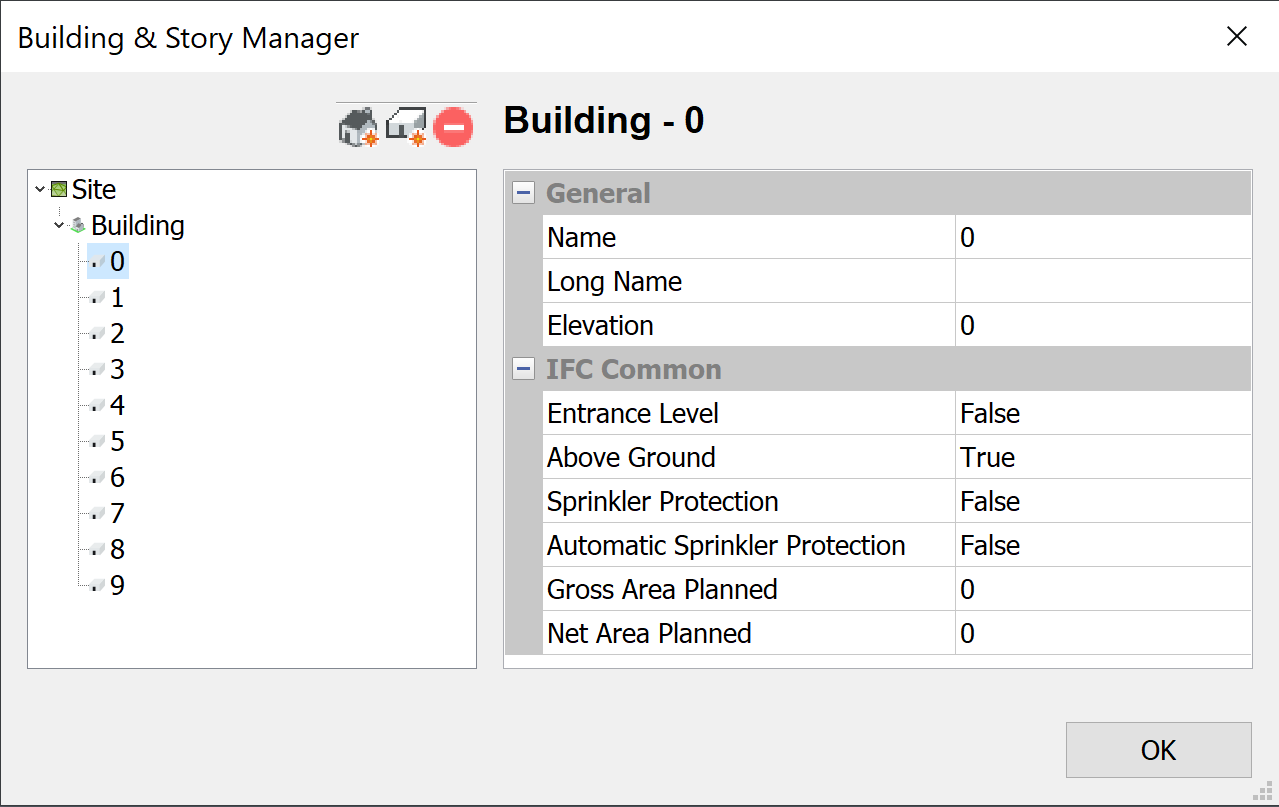Click the icon beside story 9

(97, 586)
